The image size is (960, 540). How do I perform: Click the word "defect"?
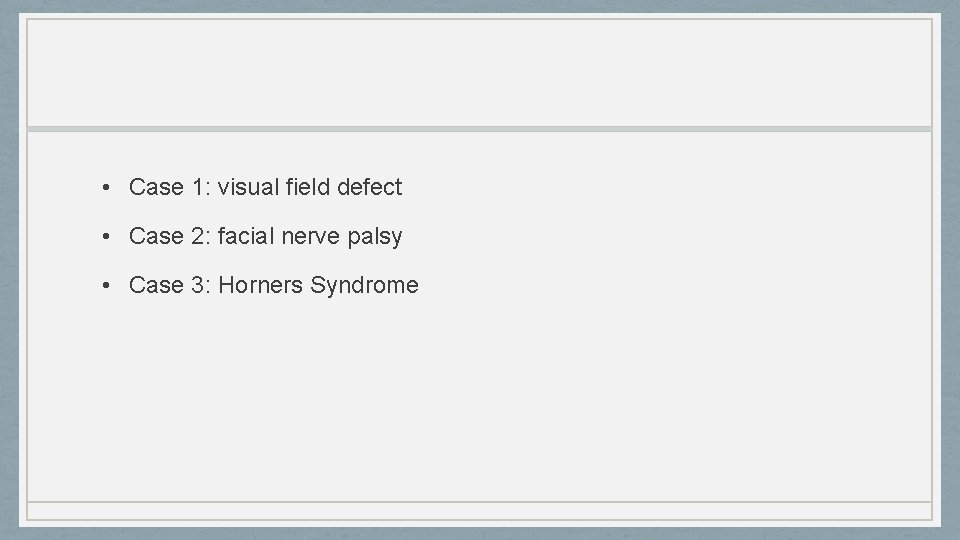tap(369, 187)
